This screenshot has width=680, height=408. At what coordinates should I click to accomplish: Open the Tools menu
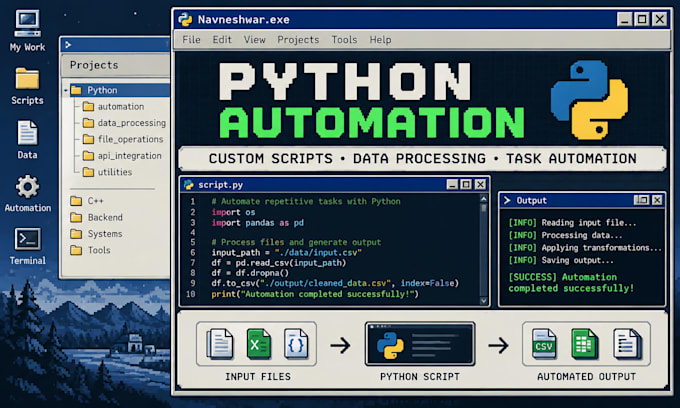coord(344,40)
